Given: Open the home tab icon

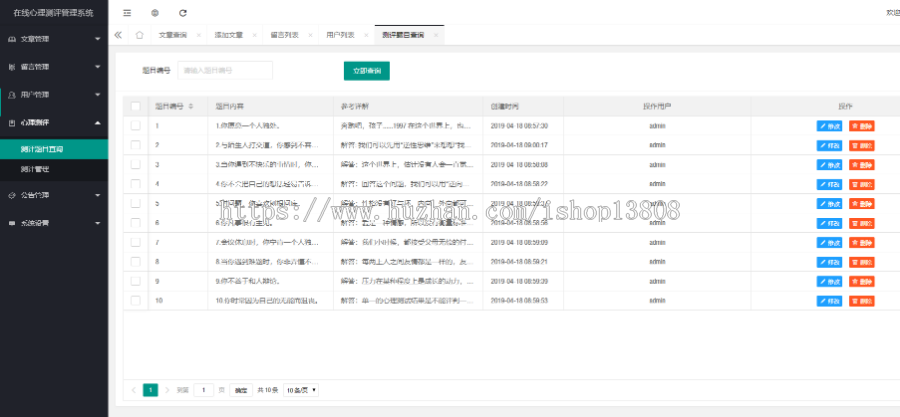Looking at the screenshot, I should (139, 35).
